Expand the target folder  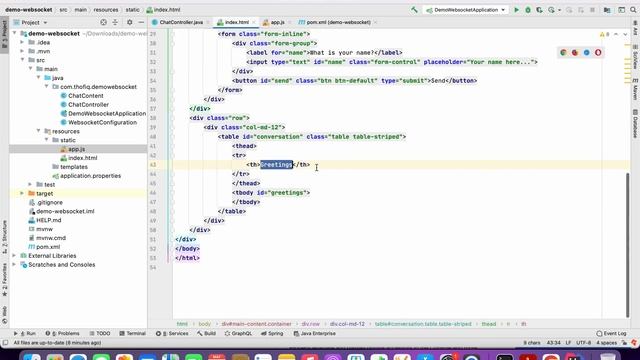click(22, 193)
